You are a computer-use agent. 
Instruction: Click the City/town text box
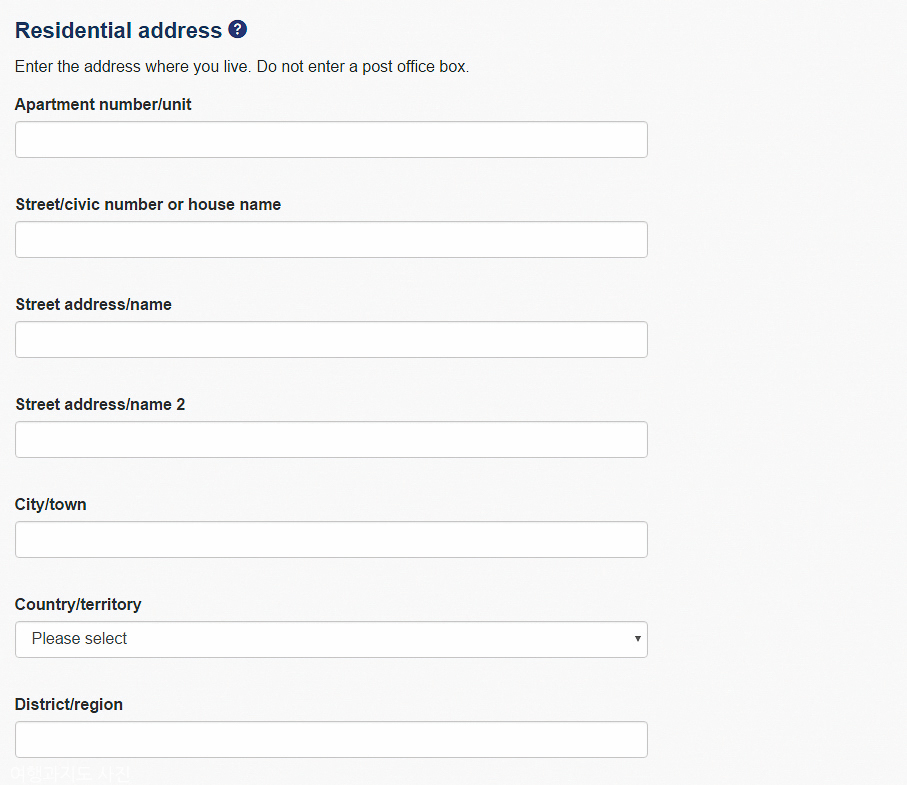tap(331, 540)
